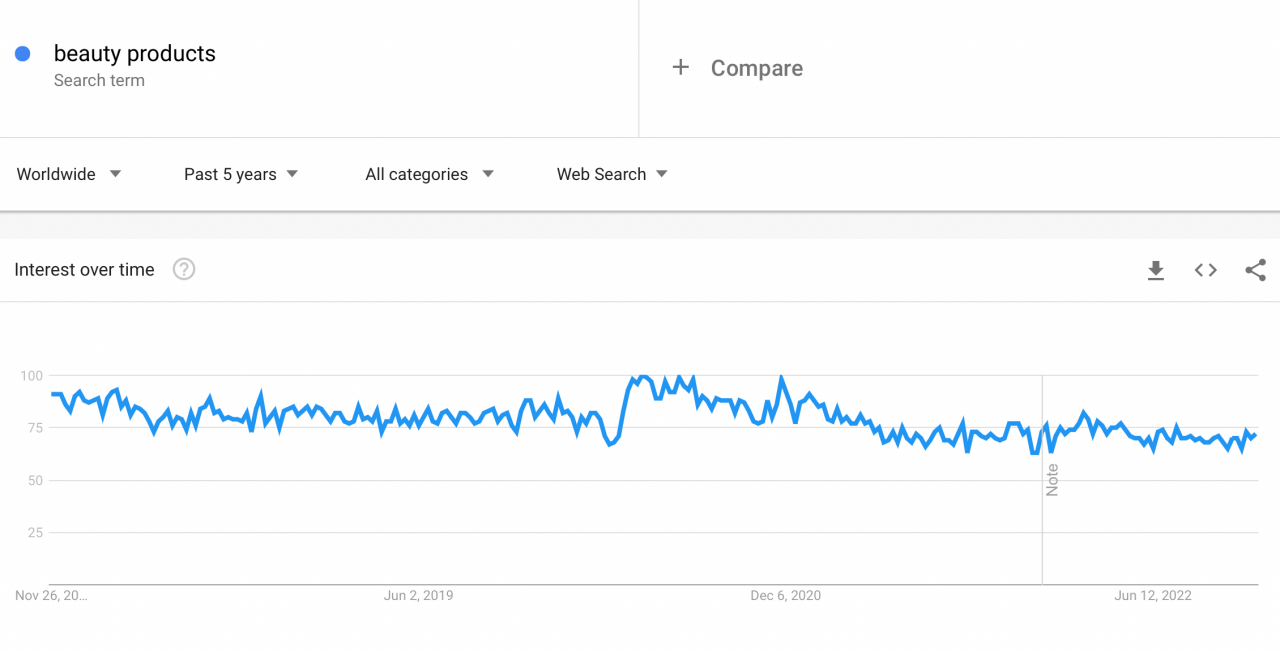1280x651 pixels.
Task: Click the Dec 6, 2020 axis label
Action: [x=785, y=596]
